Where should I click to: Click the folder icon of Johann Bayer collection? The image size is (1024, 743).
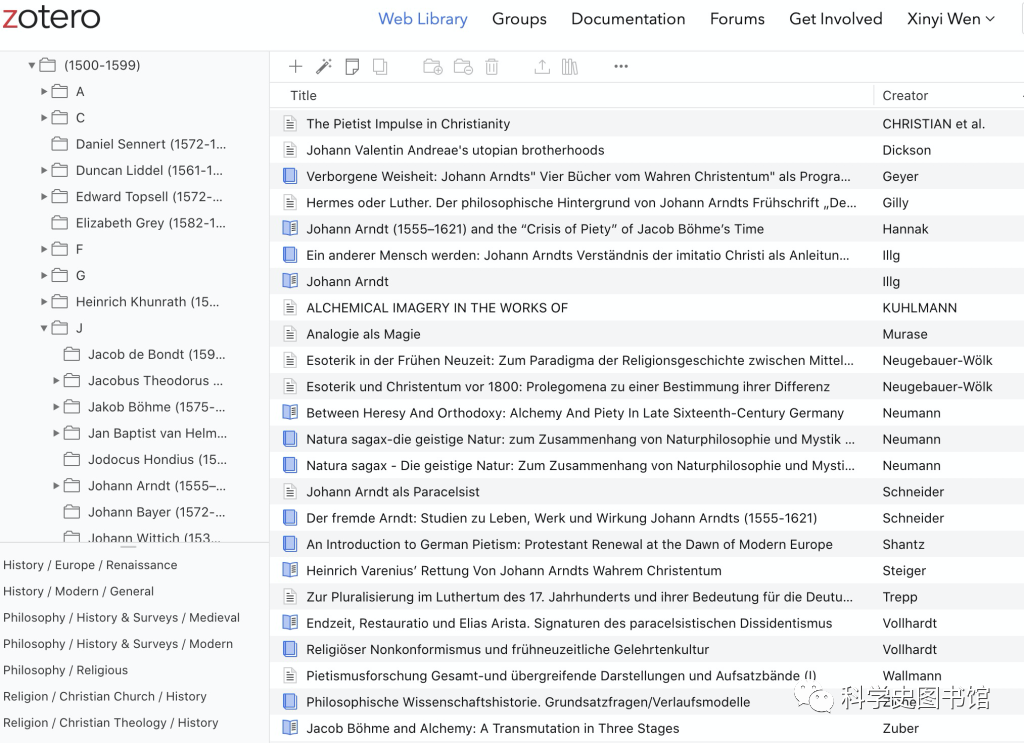coord(72,512)
